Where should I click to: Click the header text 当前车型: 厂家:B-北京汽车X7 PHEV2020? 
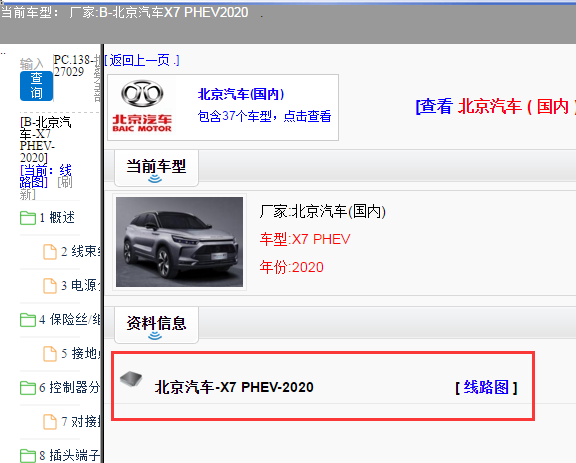[x=125, y=12]
